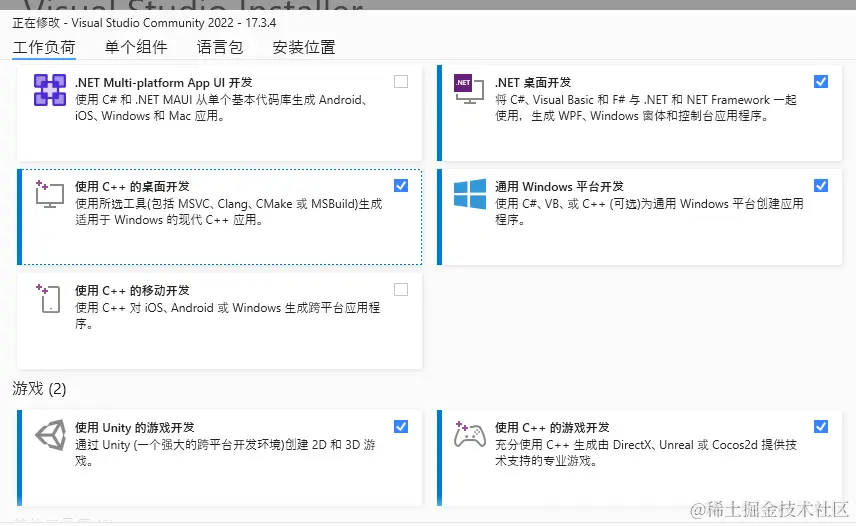Click the 游戏 (2) section heading
The height and width of the screenshot is (526, 856).
pyautogui.click(x=39, y=388)
